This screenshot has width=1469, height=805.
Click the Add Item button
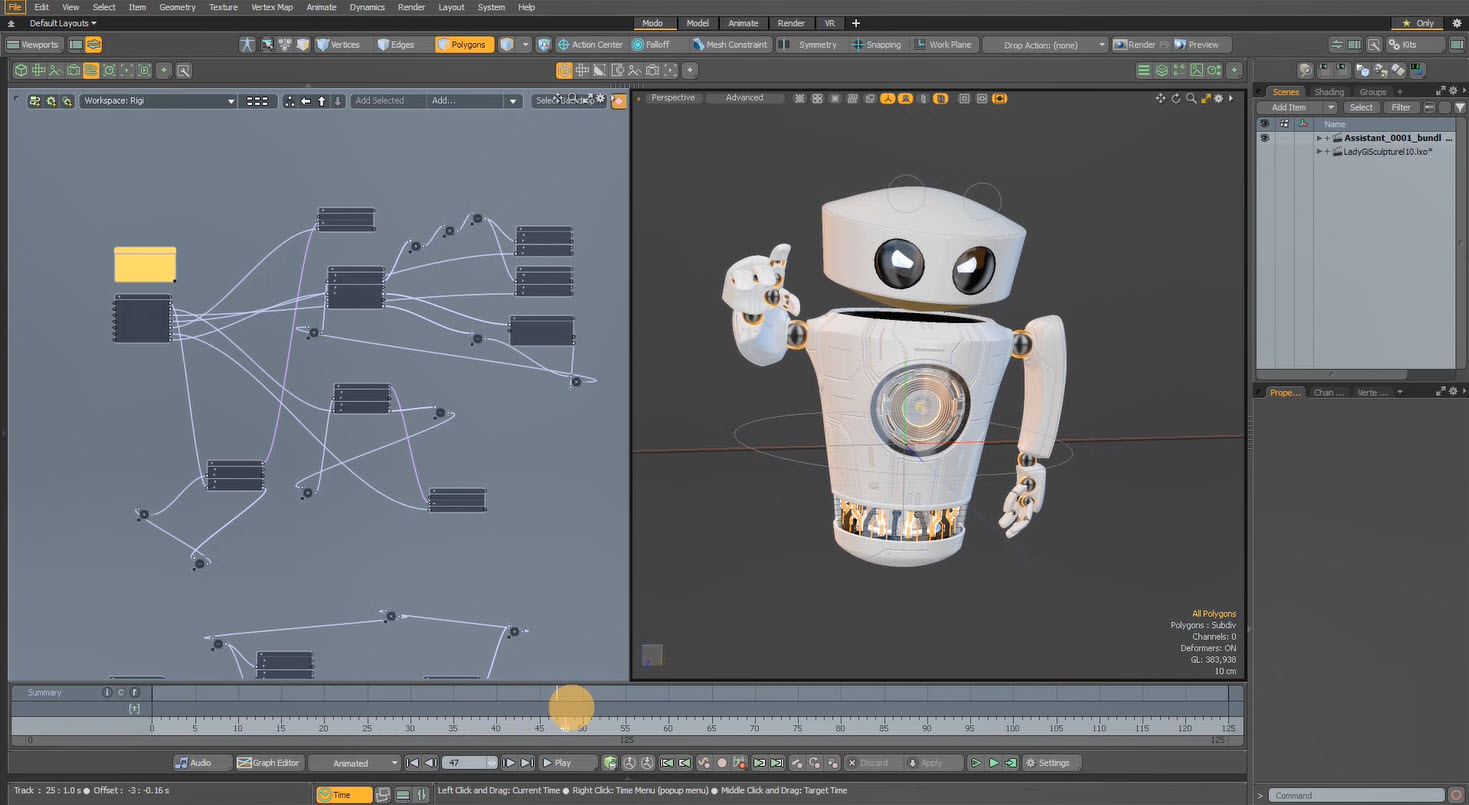[1289, 107]
